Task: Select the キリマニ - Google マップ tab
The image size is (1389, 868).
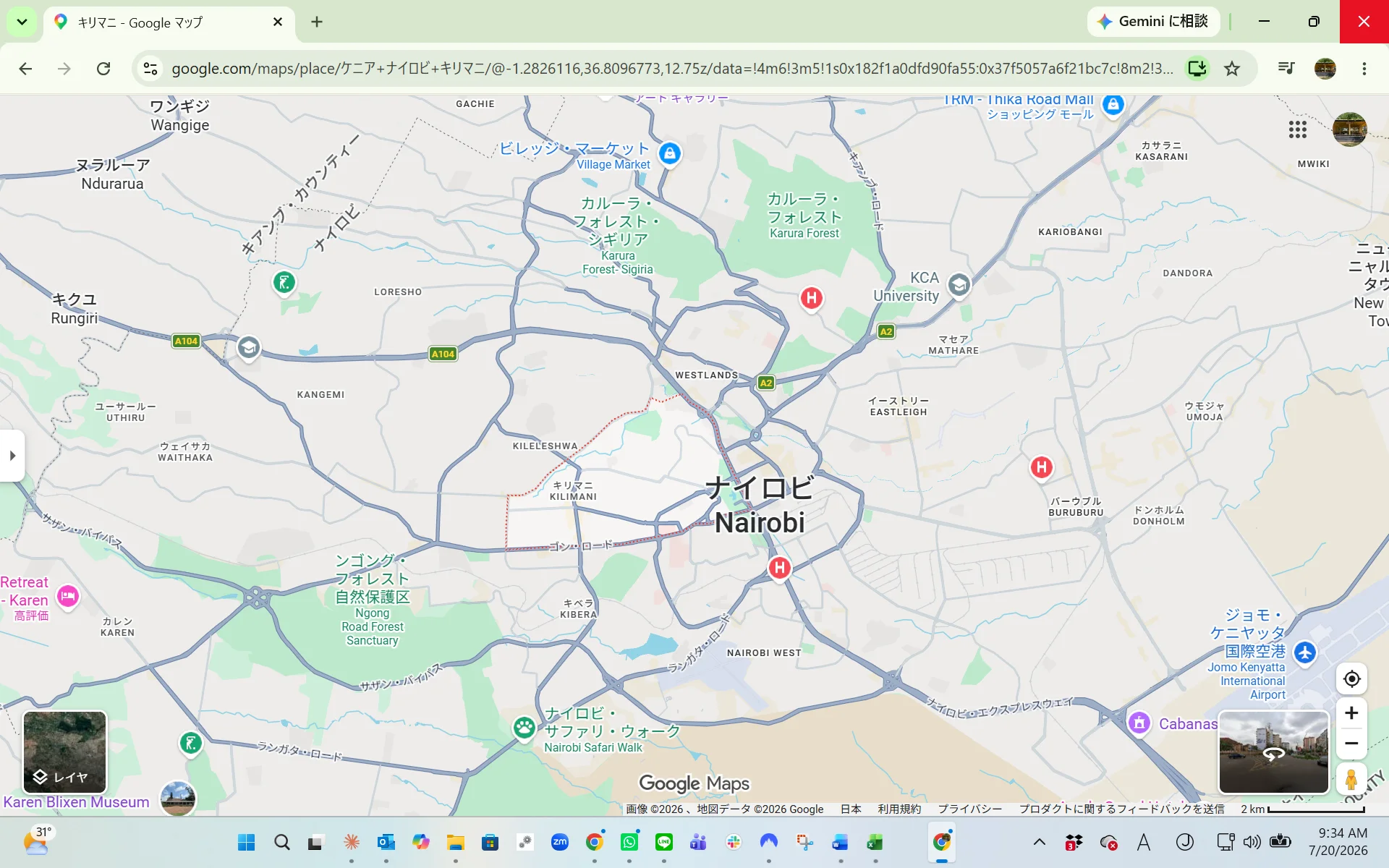Action: 169,22
